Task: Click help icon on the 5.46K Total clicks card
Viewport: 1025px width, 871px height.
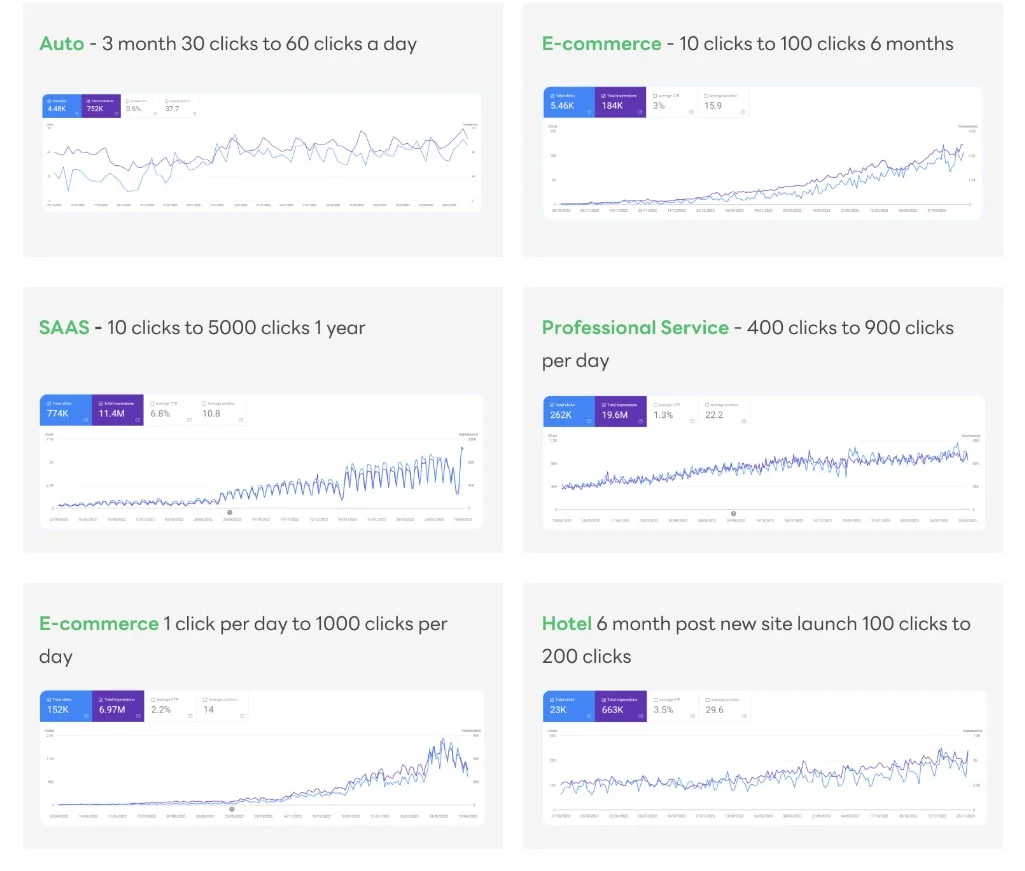Action: click(589, 112)
